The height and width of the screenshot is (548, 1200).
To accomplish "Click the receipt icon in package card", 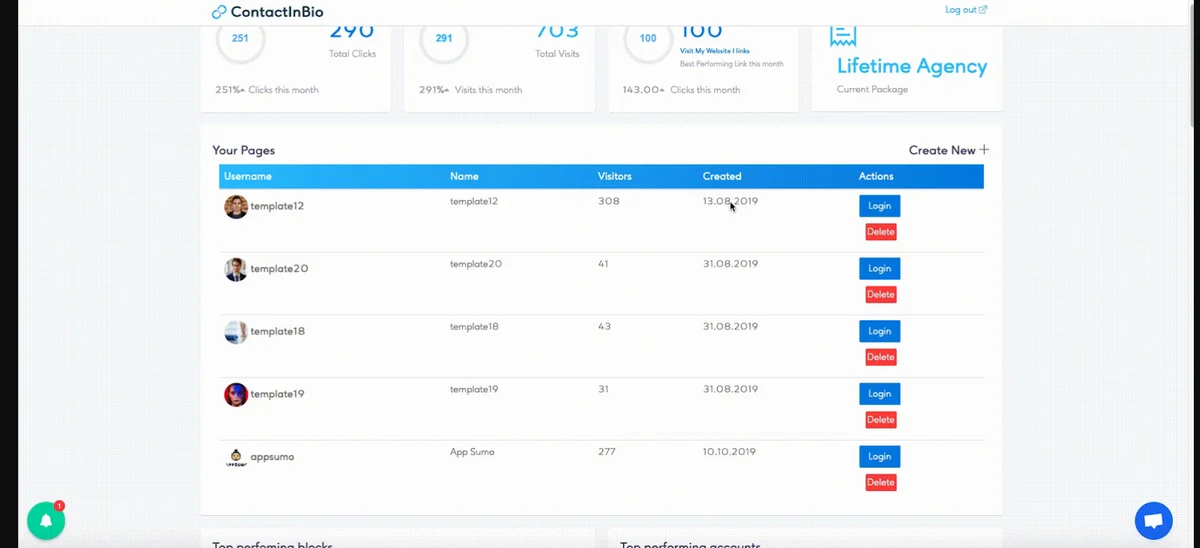I will point(843,35).
